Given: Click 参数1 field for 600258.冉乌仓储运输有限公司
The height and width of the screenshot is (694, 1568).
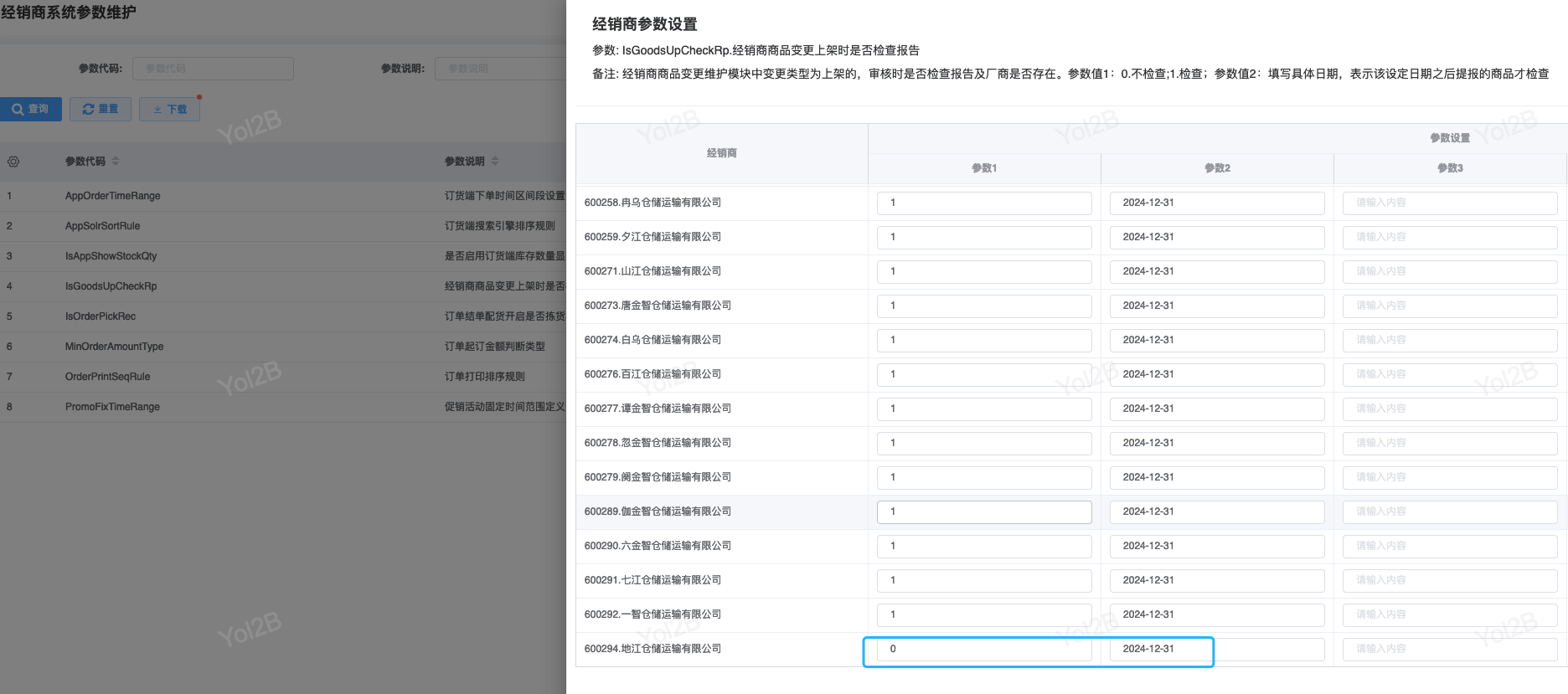Looking at the screenshot, I should pos(983,203).
